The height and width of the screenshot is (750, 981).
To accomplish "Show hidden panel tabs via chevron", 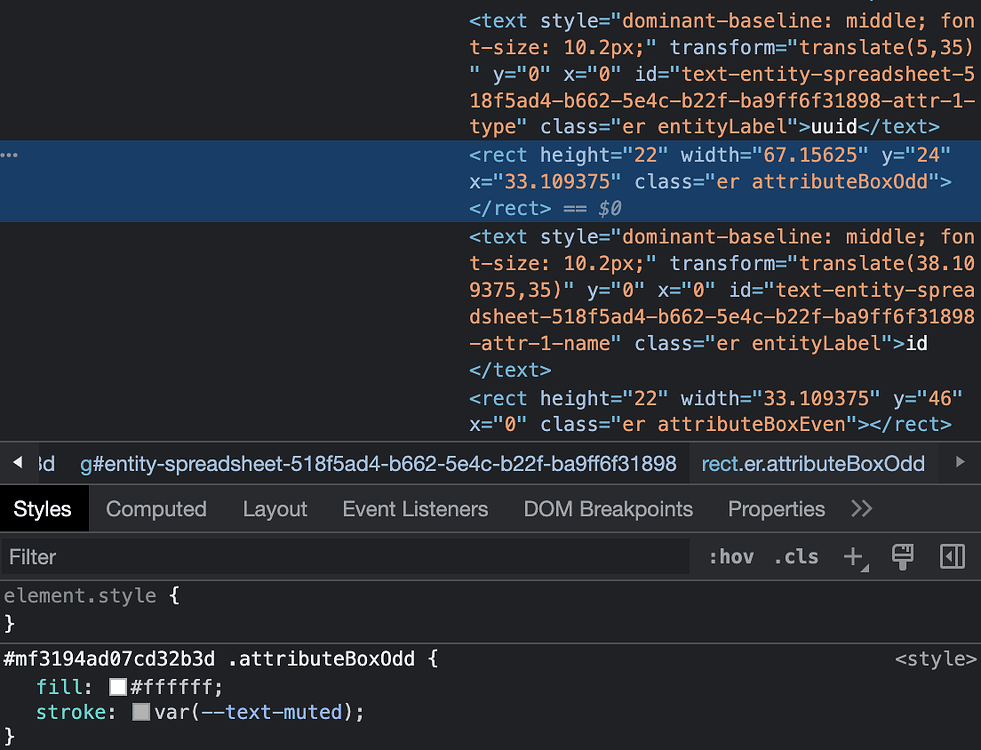I will [861, 509].
